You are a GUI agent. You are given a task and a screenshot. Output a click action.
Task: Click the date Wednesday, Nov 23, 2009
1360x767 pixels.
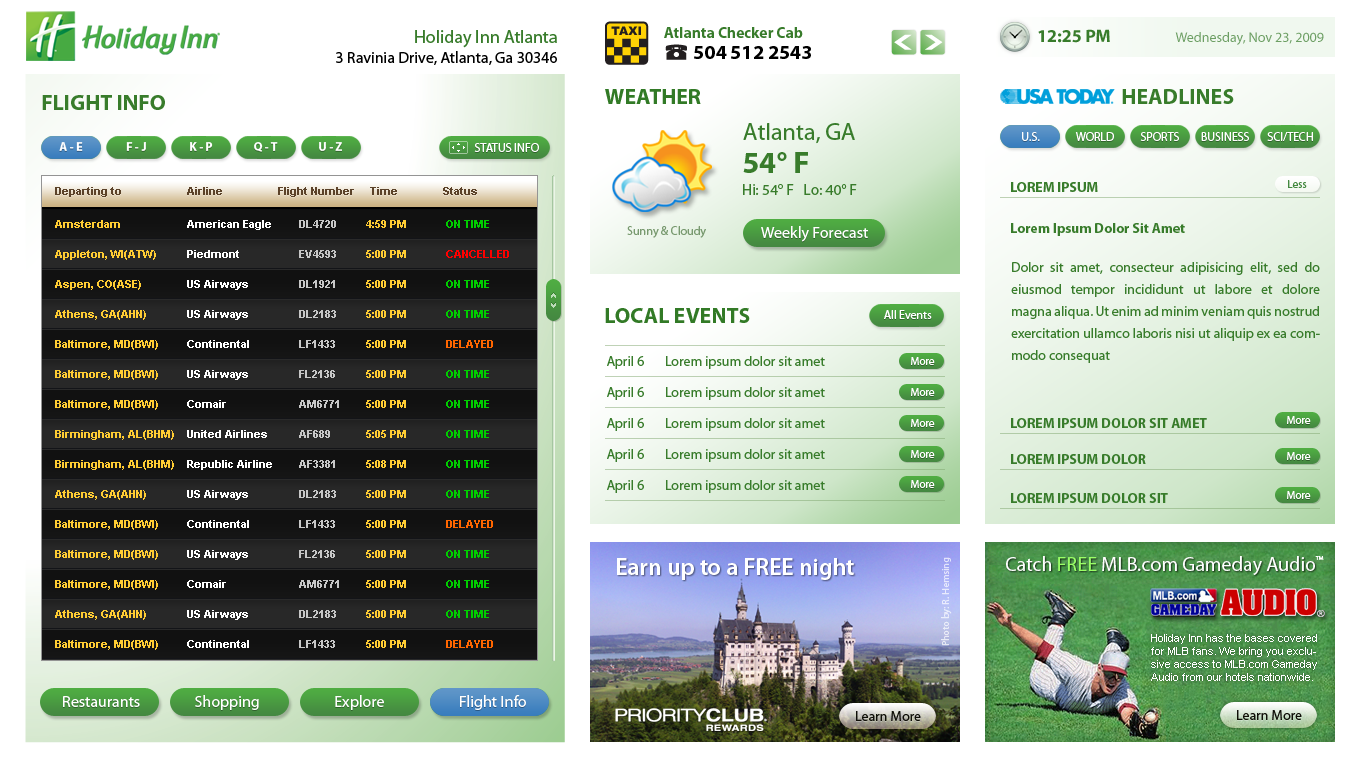[x=1249, y=37]
